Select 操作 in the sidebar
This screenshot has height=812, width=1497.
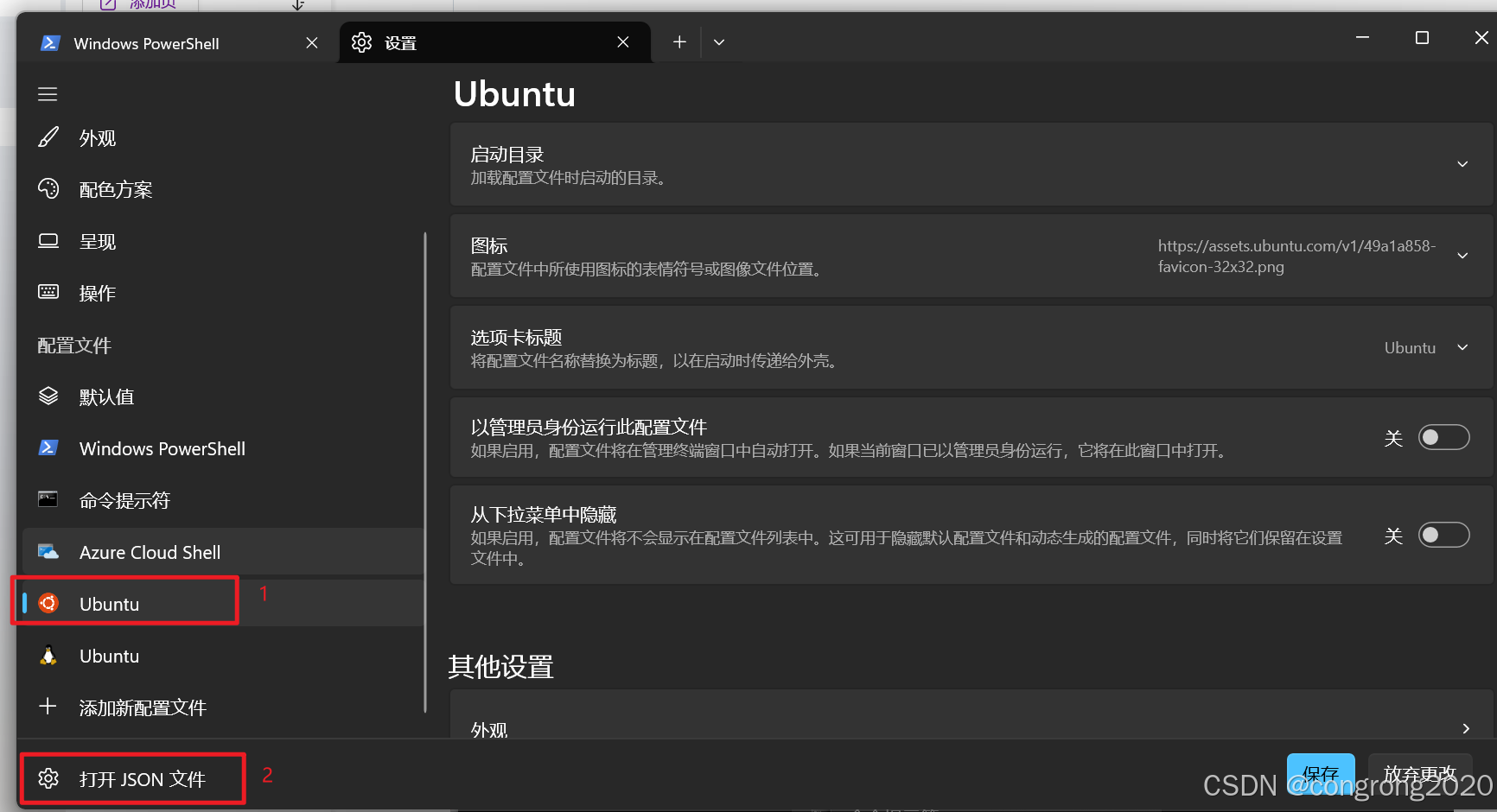point(223,293)
